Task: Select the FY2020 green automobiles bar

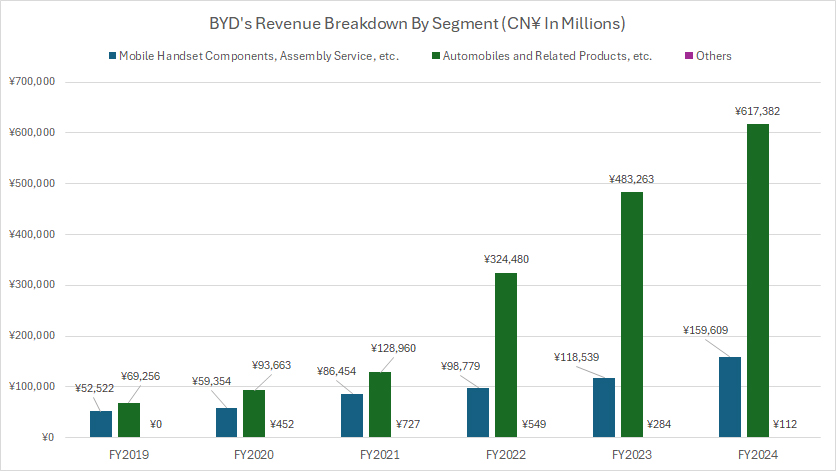Action: pyautogui.click(x=254, y=414)
